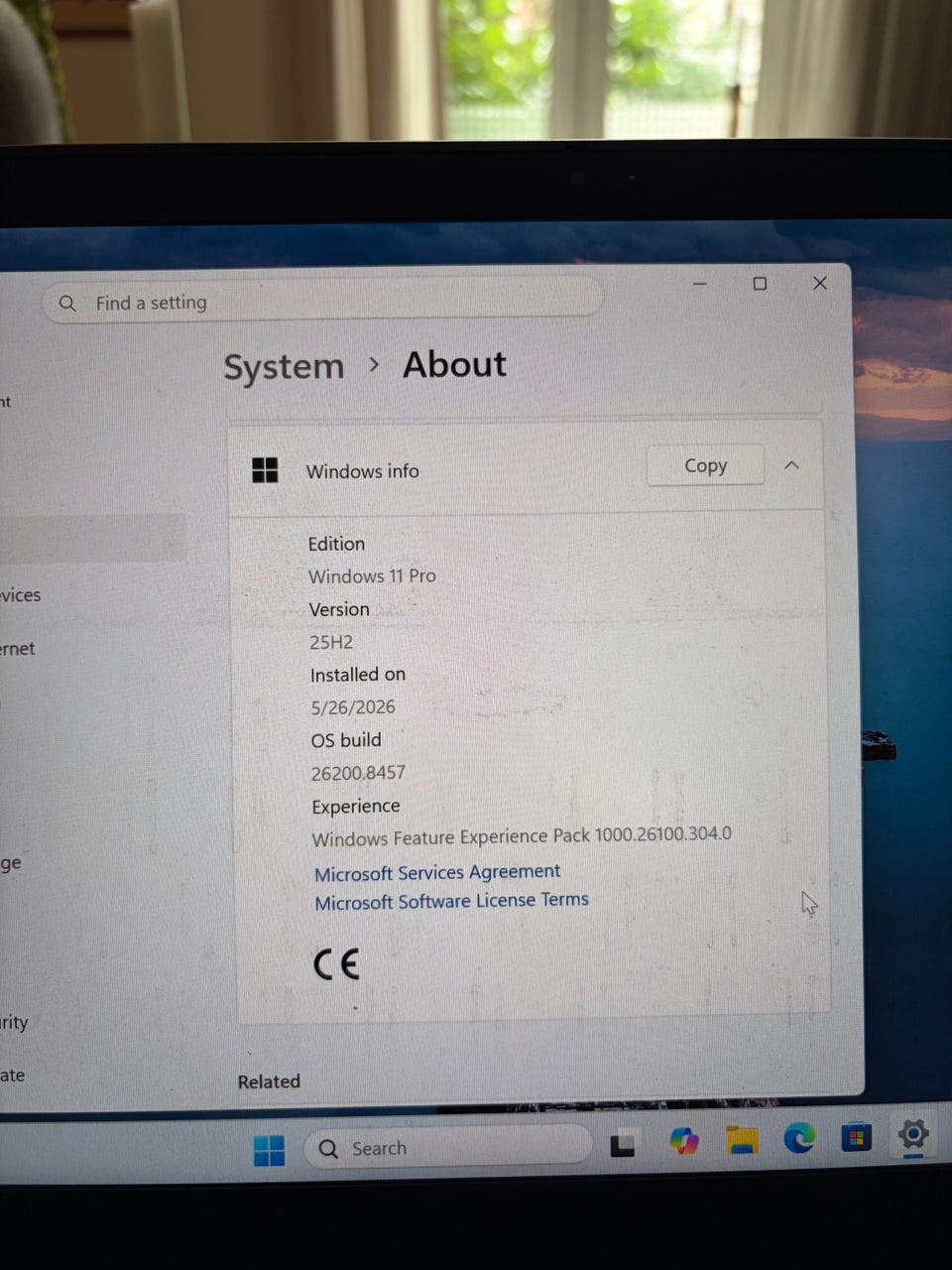Select version value 25H2
This screenshot has height=1270, width=952.
(331, 642)
